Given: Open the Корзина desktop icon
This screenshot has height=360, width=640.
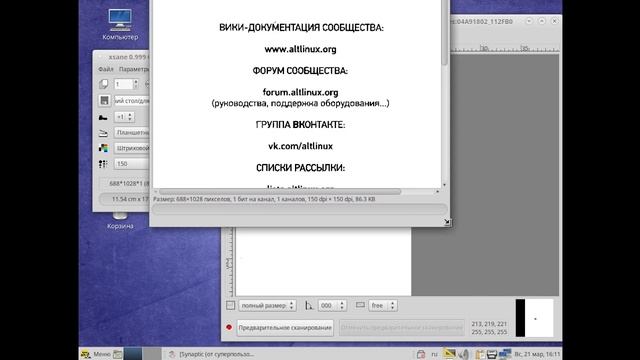Looking at the screenshot, I should [120, 221].
